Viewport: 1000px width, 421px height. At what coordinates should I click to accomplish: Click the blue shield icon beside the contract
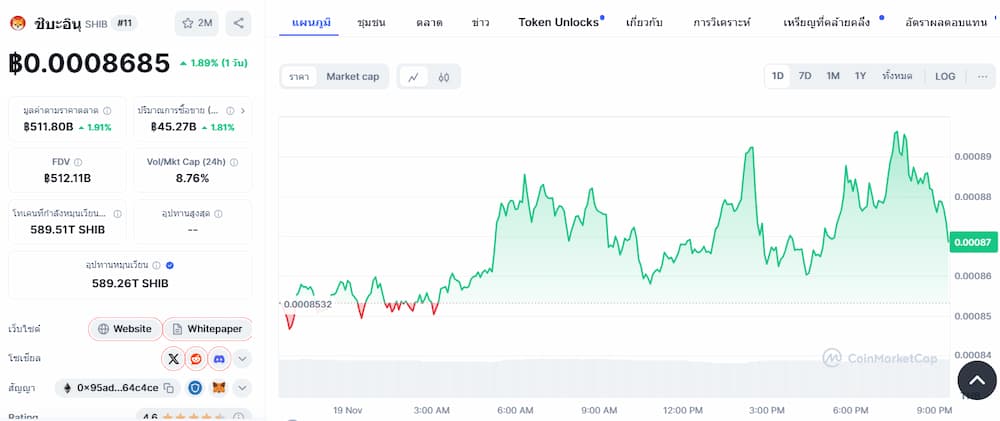(195, 387)
